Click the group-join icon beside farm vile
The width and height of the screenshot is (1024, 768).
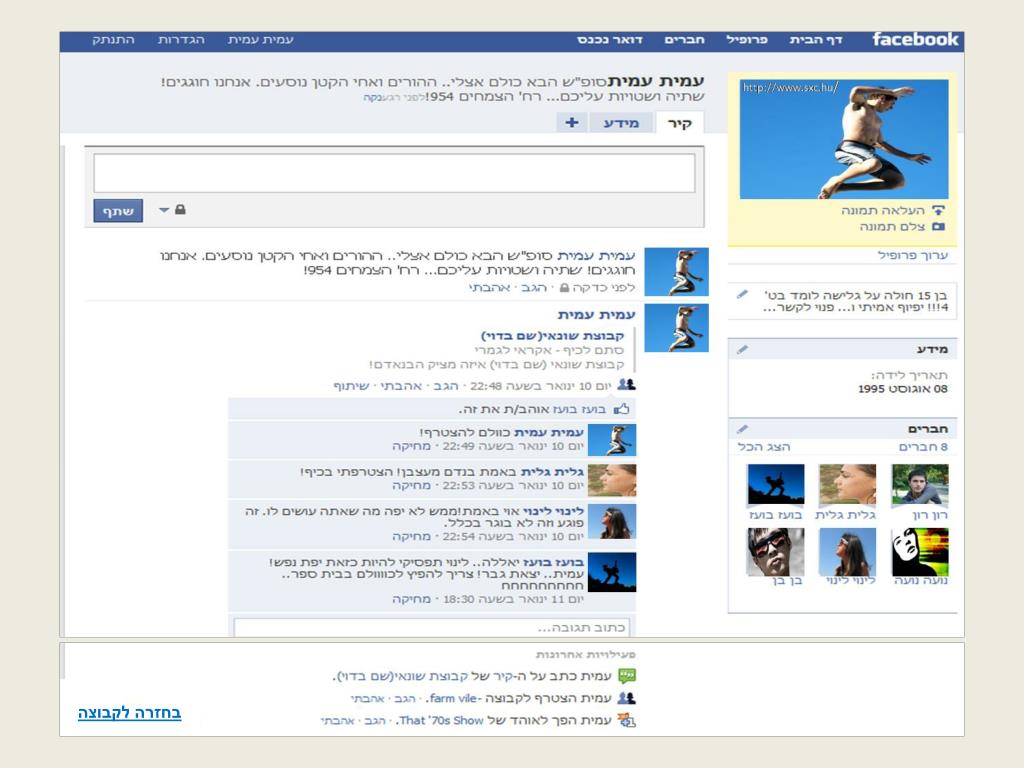627,698
